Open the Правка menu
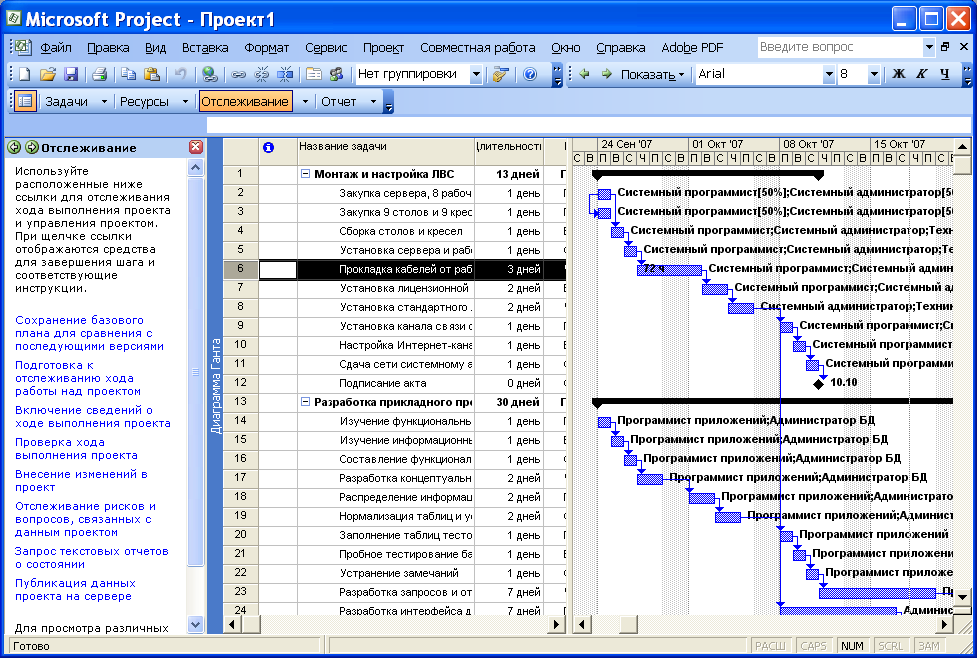Image resolution: width=977 pixels, height=658 pixels. tap(108, 47)
